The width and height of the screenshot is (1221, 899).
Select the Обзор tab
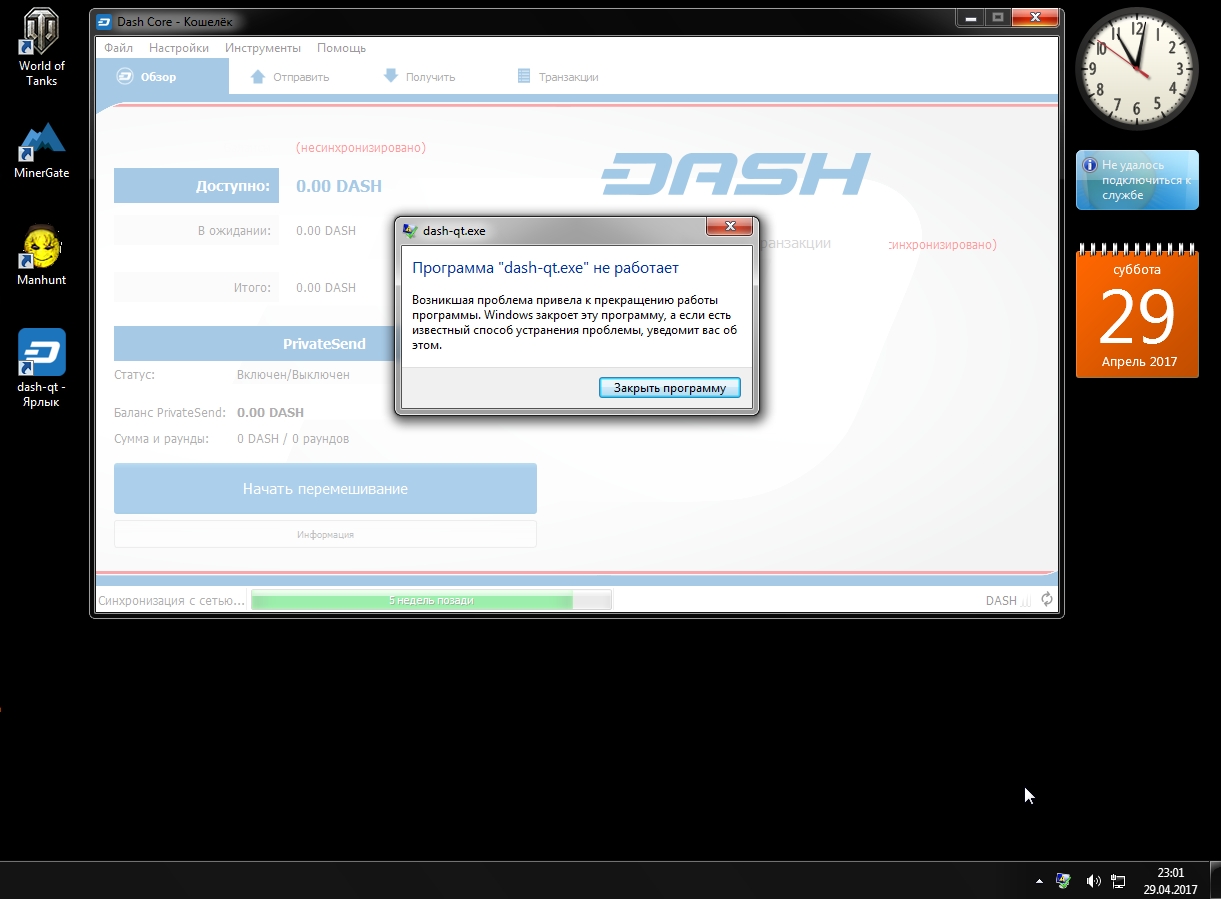click(x=163, y=76)
